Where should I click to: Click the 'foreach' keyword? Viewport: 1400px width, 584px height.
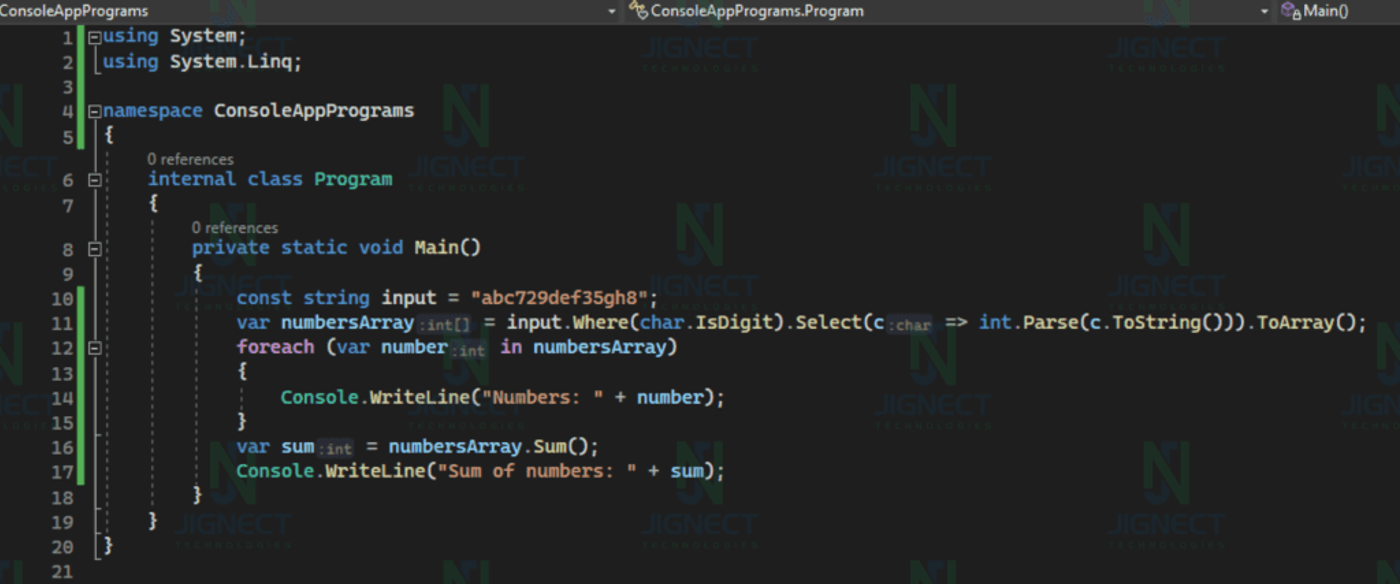click(x=275, y=347)
